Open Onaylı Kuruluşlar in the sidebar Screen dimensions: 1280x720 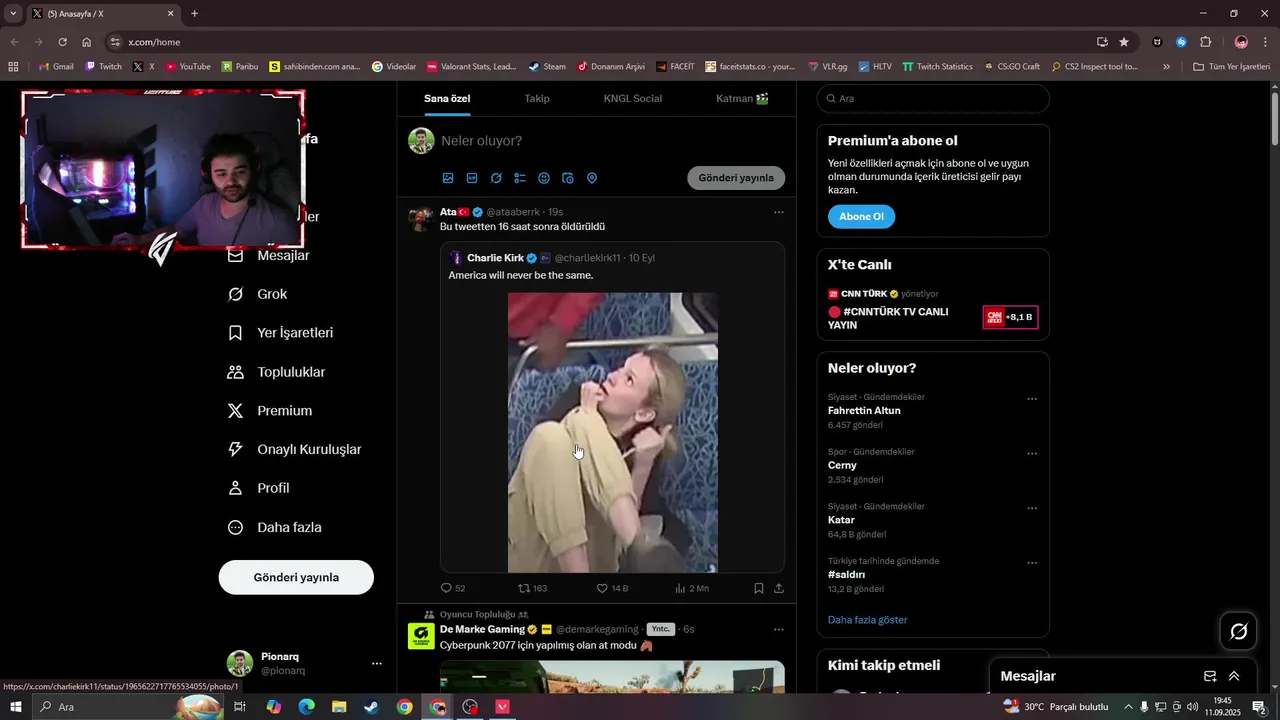[295, 450]
